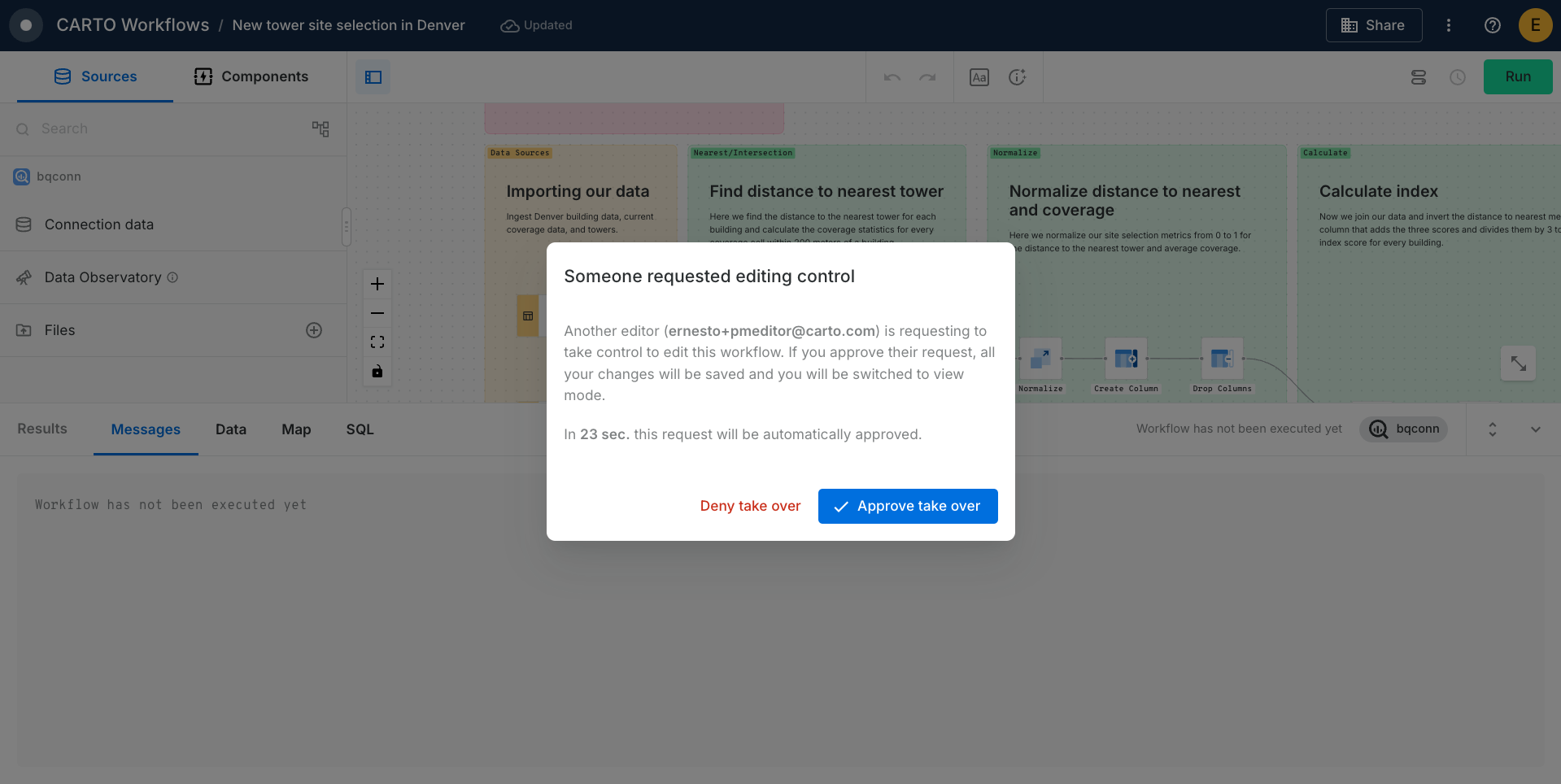Toggle the sidebar panel visibility icon
The width and height of the screenshot is (1561, 784).
[373, 77]
